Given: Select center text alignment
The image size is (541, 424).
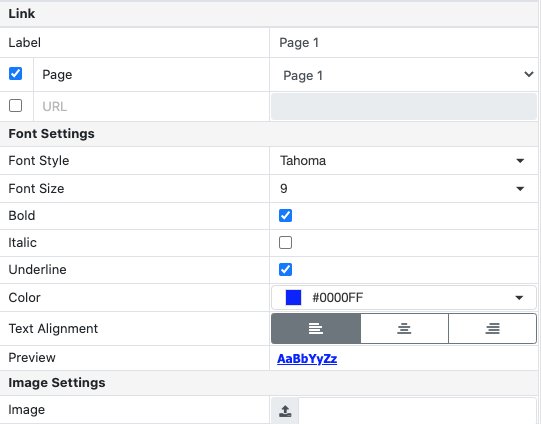Looking at the screenshot, I should 404,328.
